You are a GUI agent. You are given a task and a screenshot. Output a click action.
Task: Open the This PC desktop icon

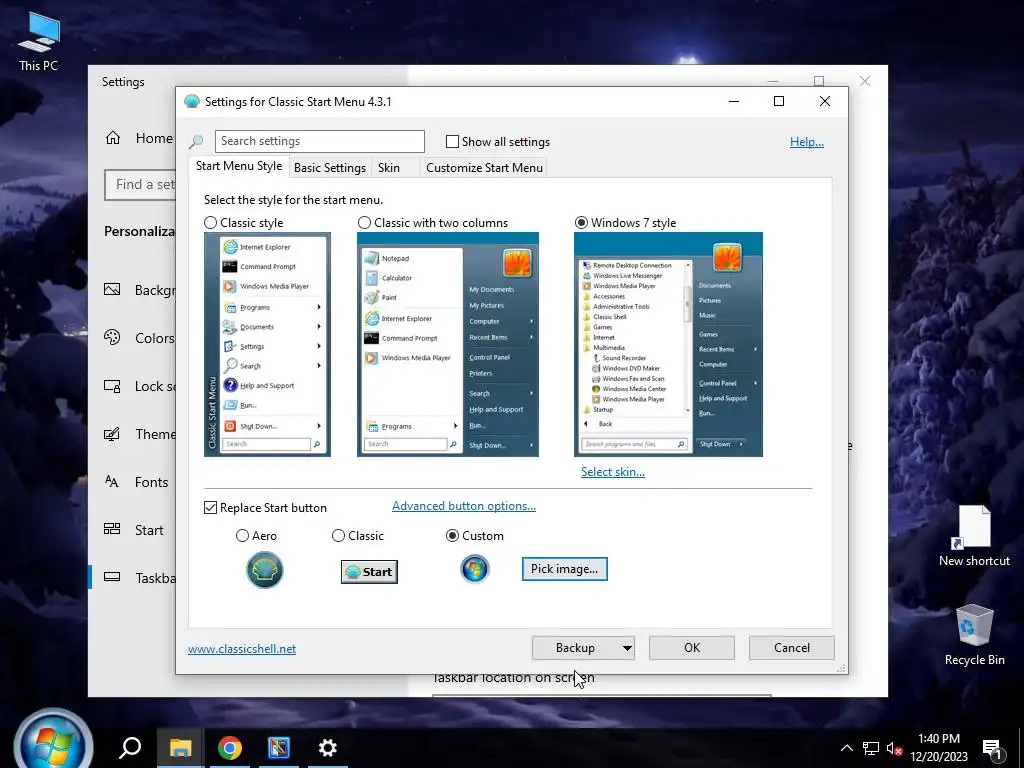(x=39, y=42)
